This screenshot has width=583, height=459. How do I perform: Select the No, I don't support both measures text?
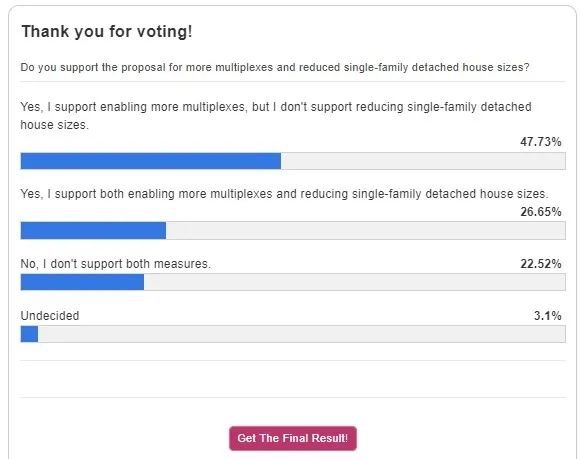click(116, 264)
